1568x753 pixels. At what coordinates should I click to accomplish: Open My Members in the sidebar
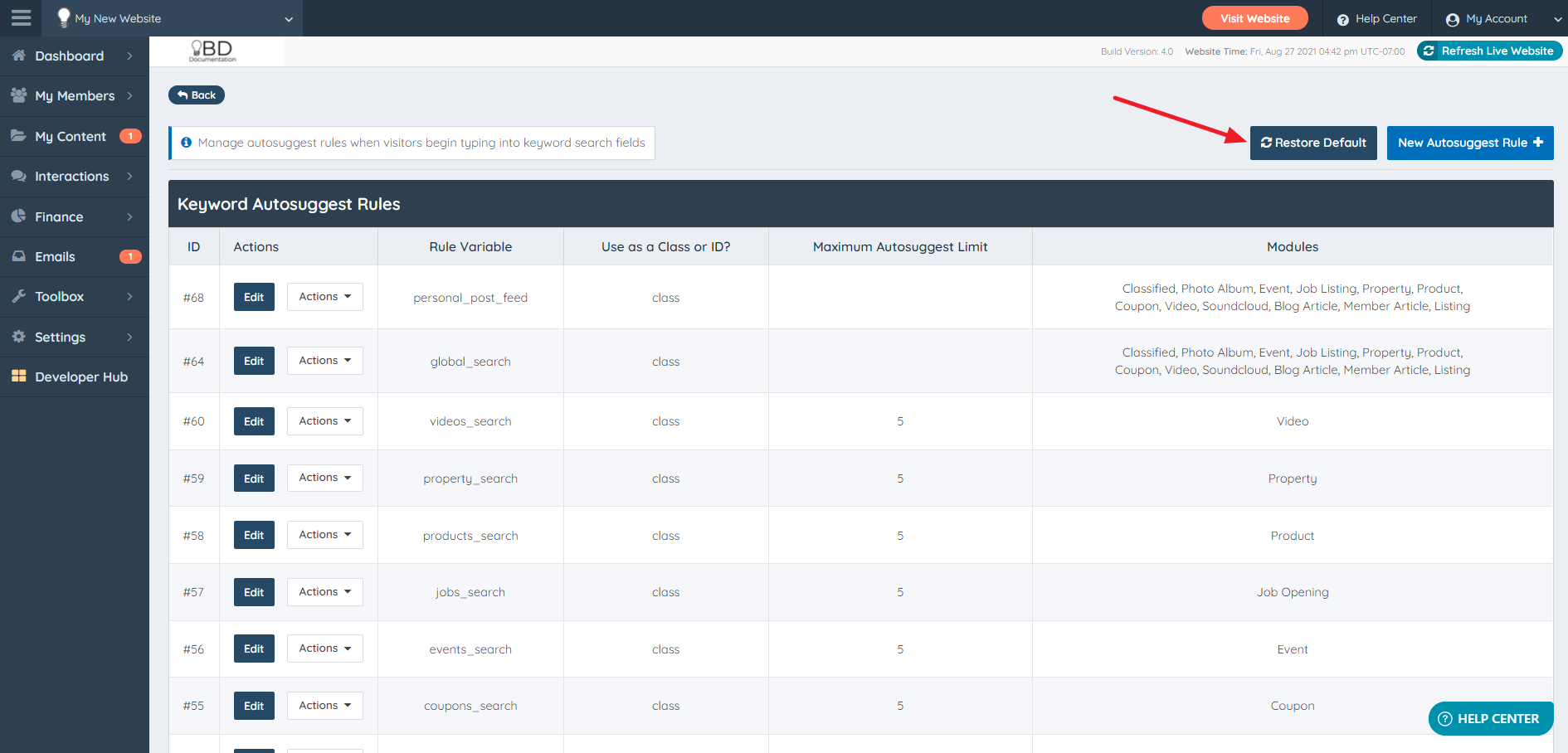pos(75,96)
